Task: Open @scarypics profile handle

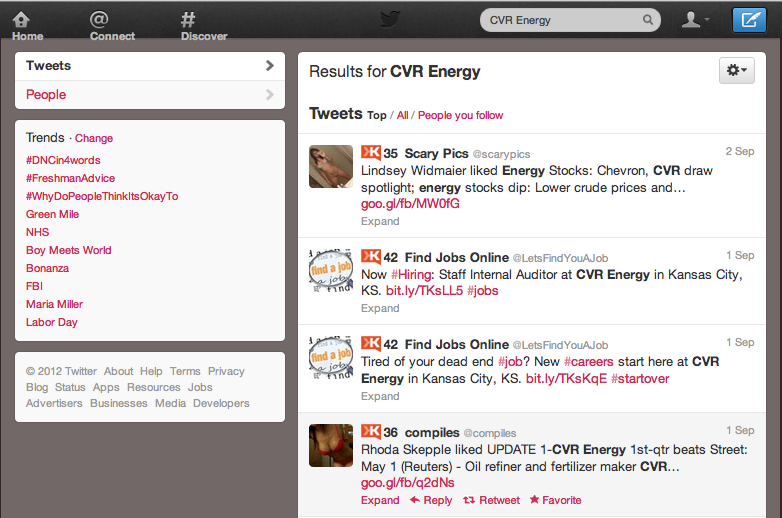Action: (501, 155)
